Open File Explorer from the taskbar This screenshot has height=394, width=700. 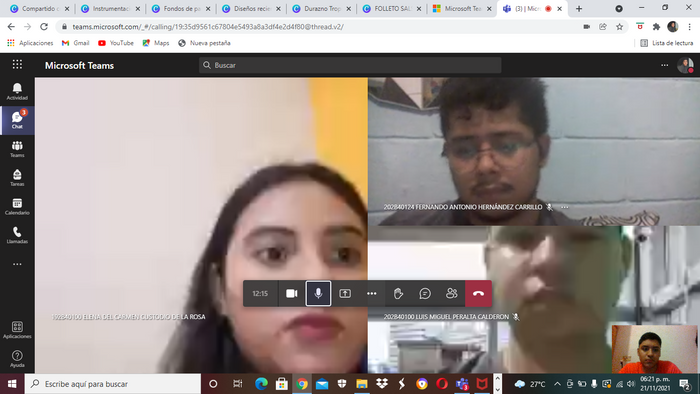point(362,384)
